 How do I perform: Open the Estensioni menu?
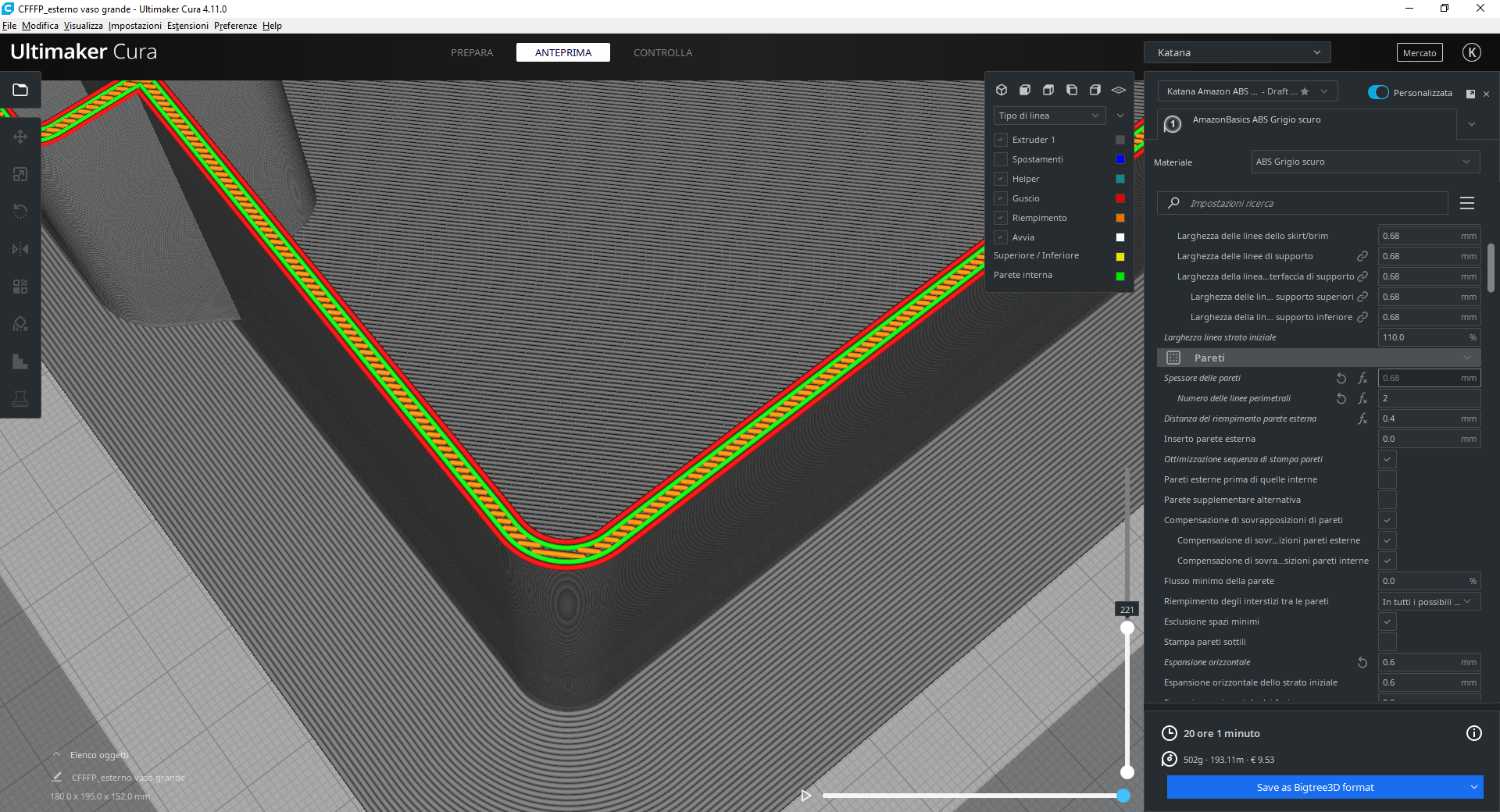coord(188,25)
